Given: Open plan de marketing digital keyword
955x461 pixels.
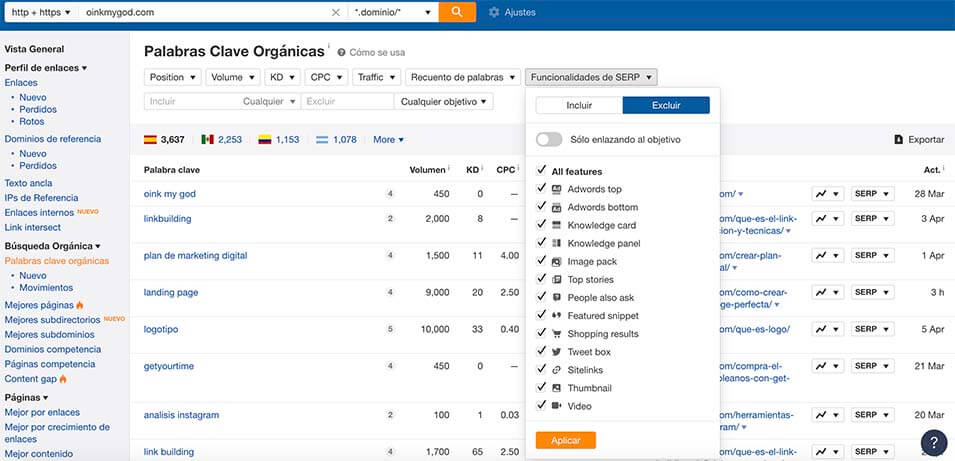Looking at the screenshot, I should tap(196, 256).
